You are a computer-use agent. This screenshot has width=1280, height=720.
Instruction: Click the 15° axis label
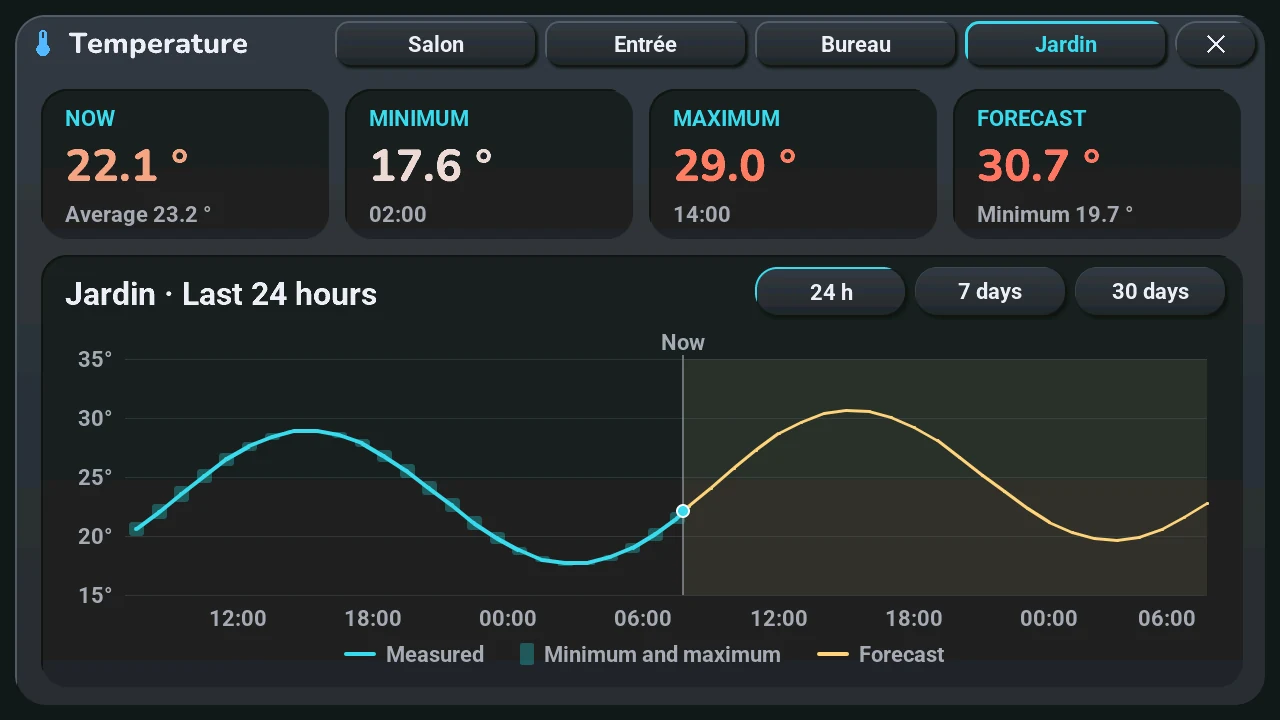[x=95, y=596]
